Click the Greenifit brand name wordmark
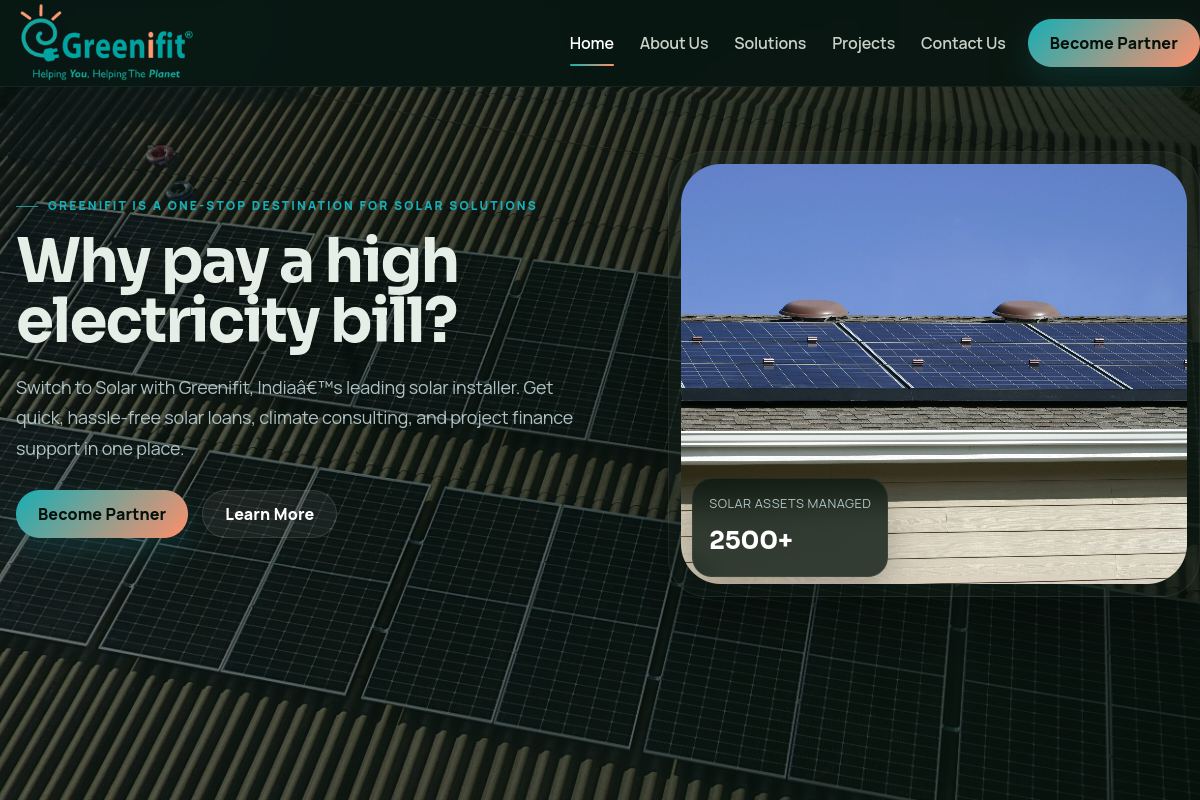The height and width of the screenshot is (800, 1200). pos(124,46)
